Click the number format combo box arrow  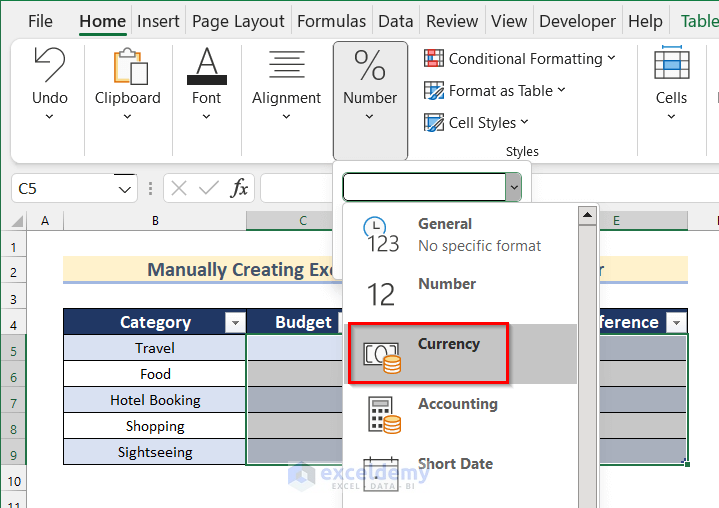(513, 187)
